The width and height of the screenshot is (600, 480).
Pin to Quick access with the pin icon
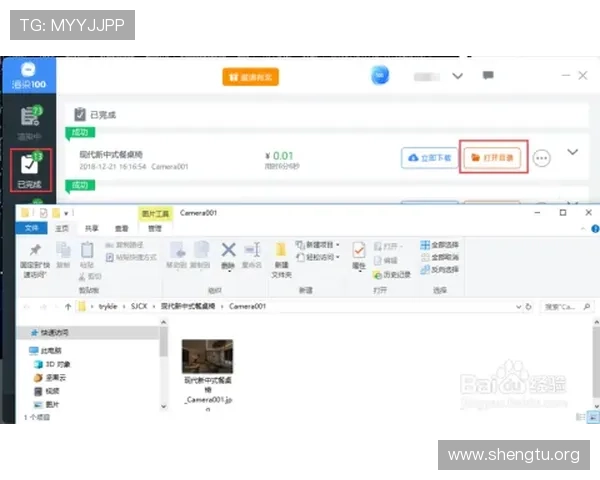pyautogui.click(x=35, y=250)
